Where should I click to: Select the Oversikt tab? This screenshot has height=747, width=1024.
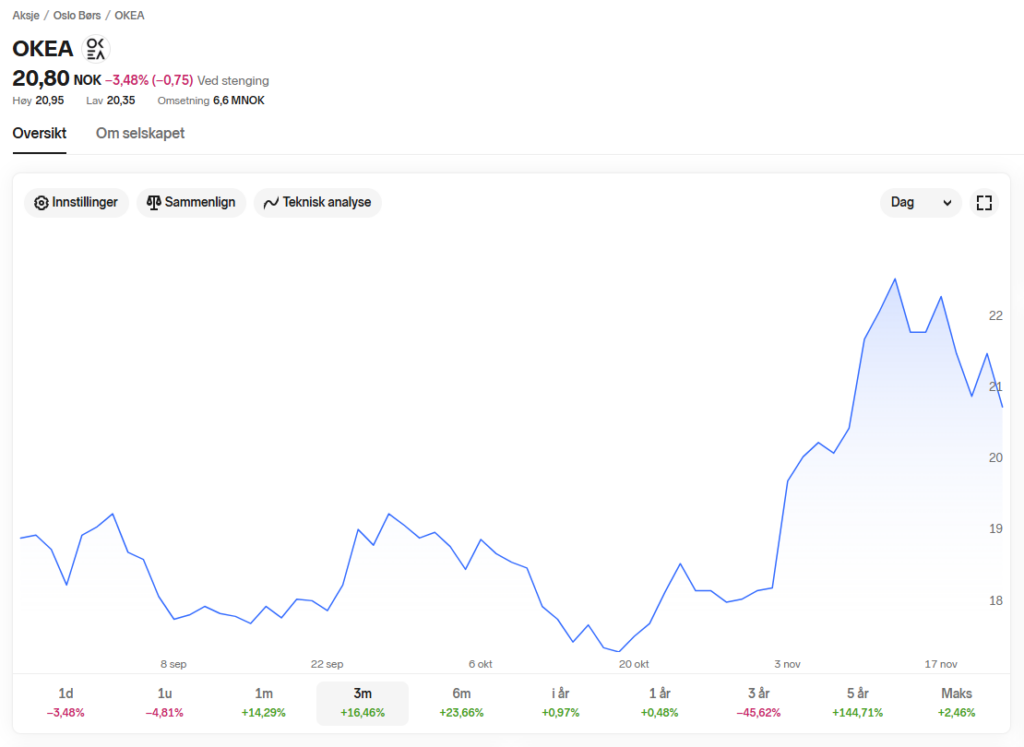pos(39,133)
